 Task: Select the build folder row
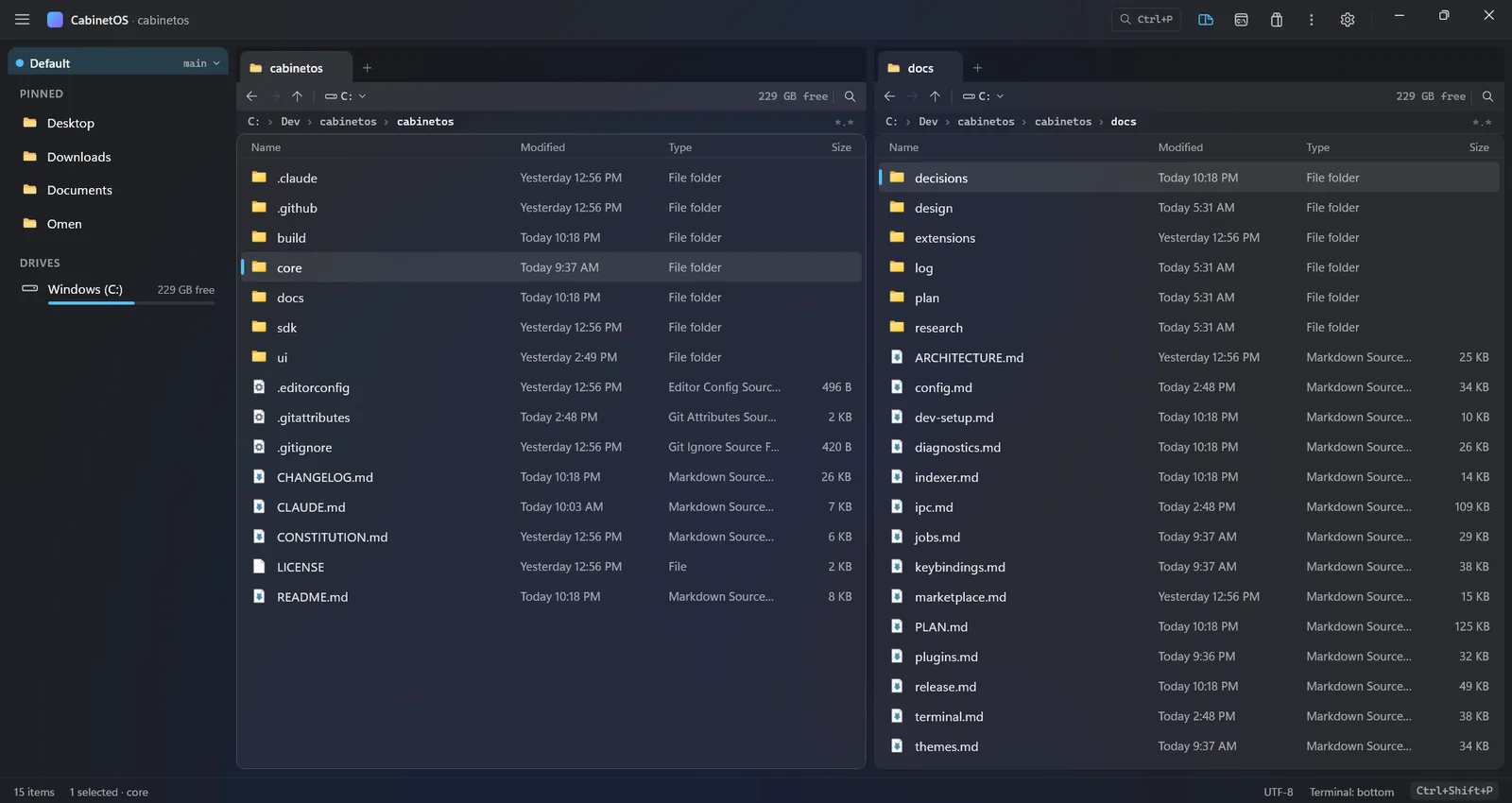click(551, 238)
